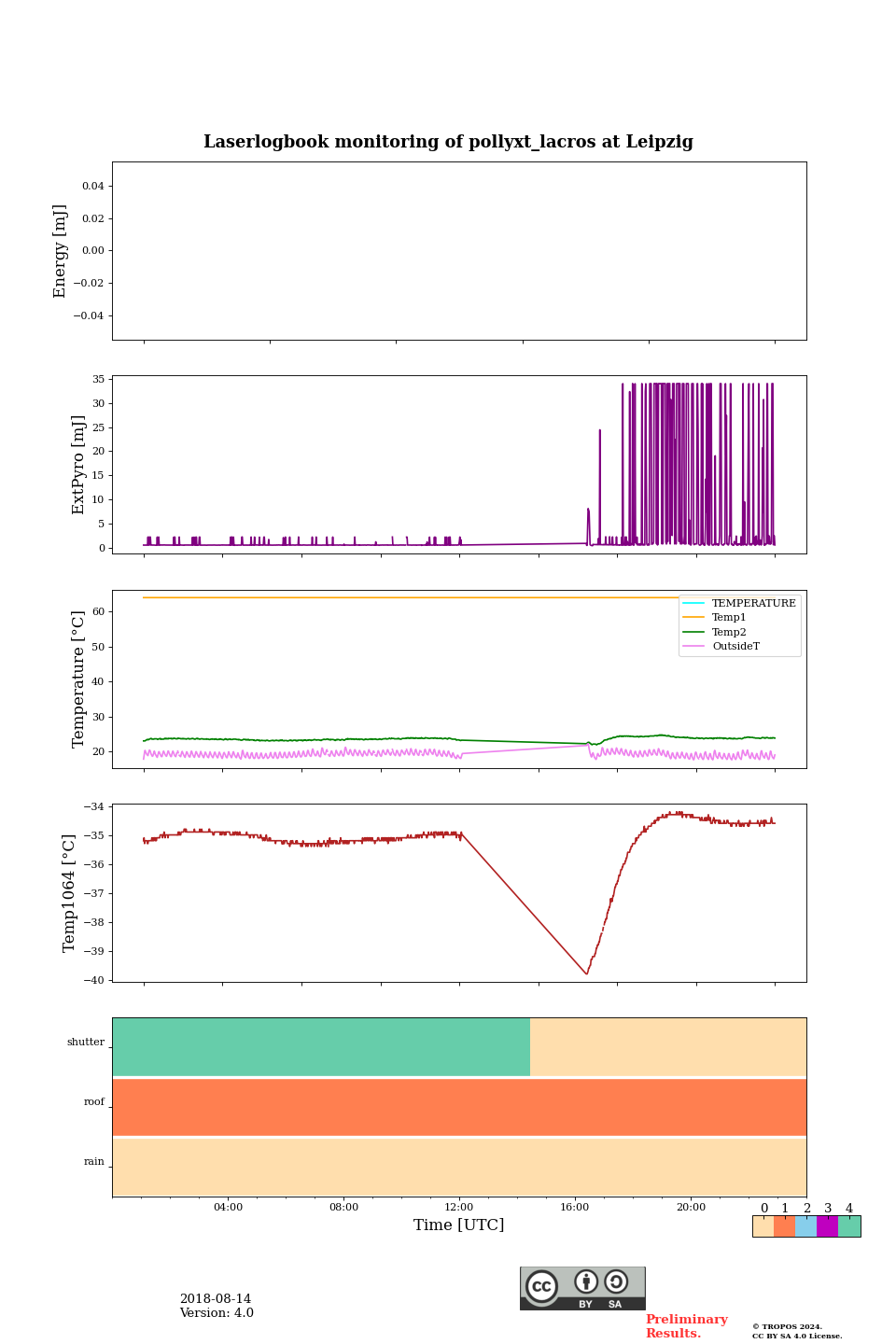Select orange colorbar swatch for value 1
The width and height of the screenshot is (896, 1344).
coord(784,1226)
